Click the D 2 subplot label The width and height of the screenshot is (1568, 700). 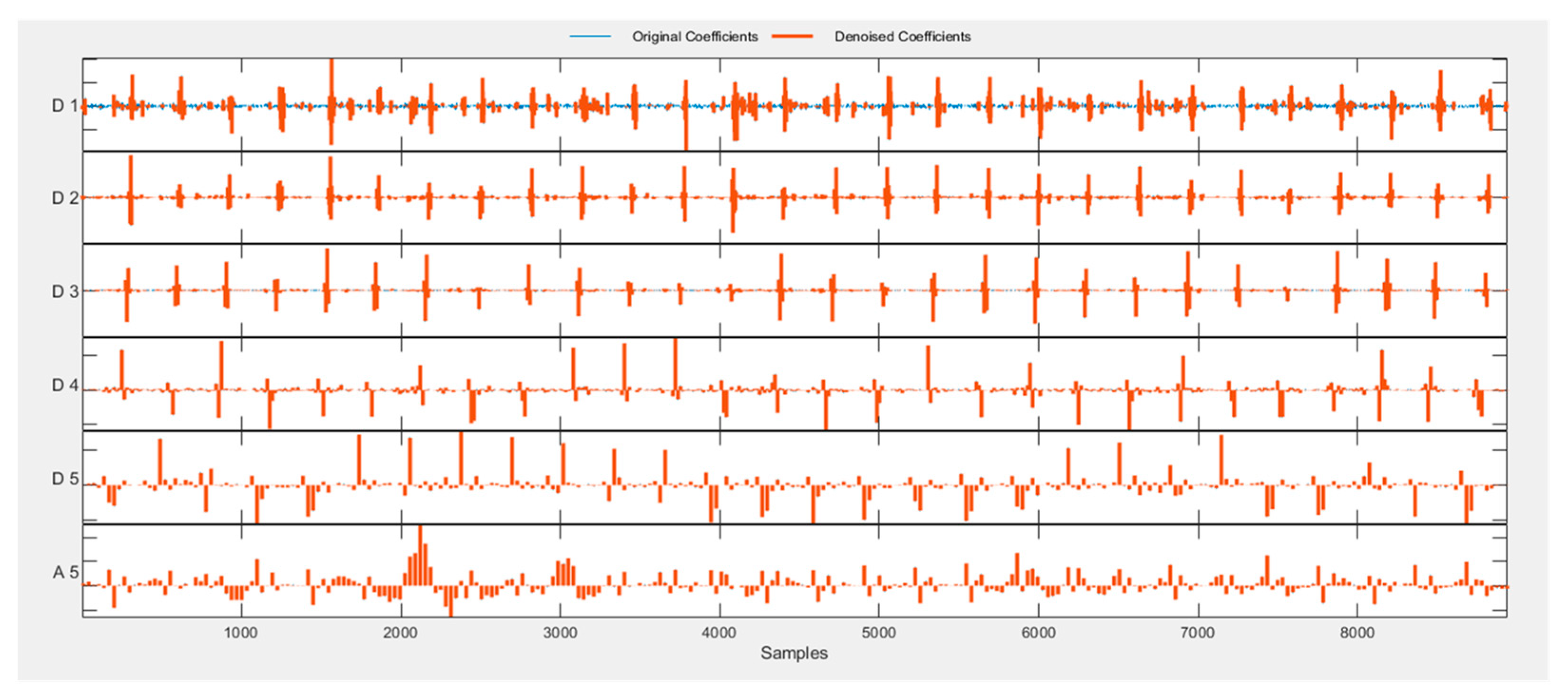65,199
